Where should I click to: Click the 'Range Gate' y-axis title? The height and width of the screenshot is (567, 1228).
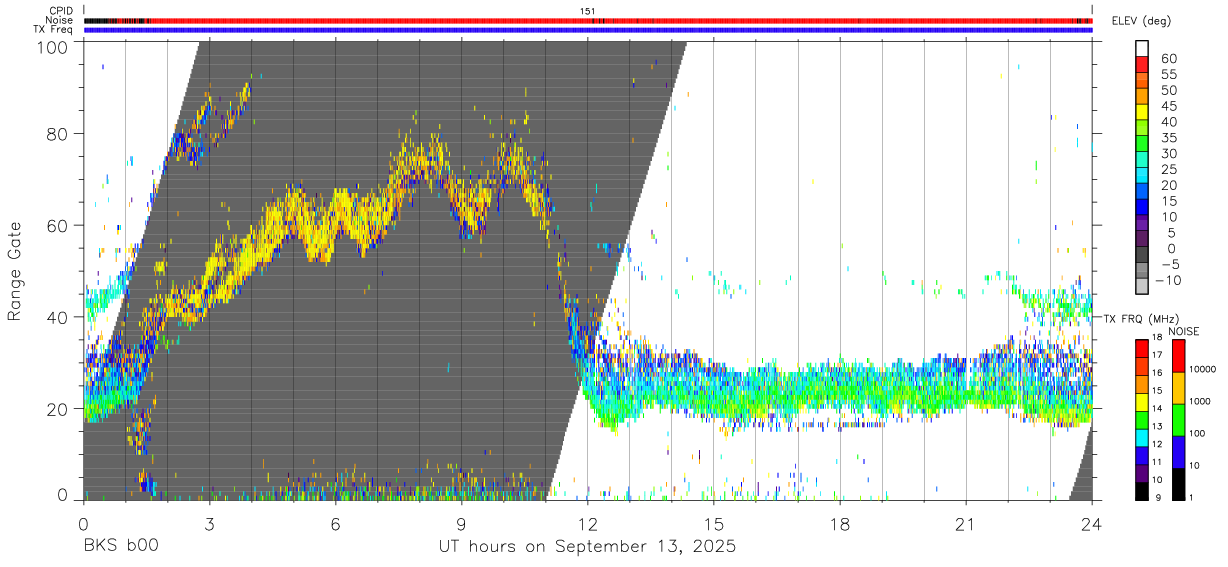pos(15,271)
